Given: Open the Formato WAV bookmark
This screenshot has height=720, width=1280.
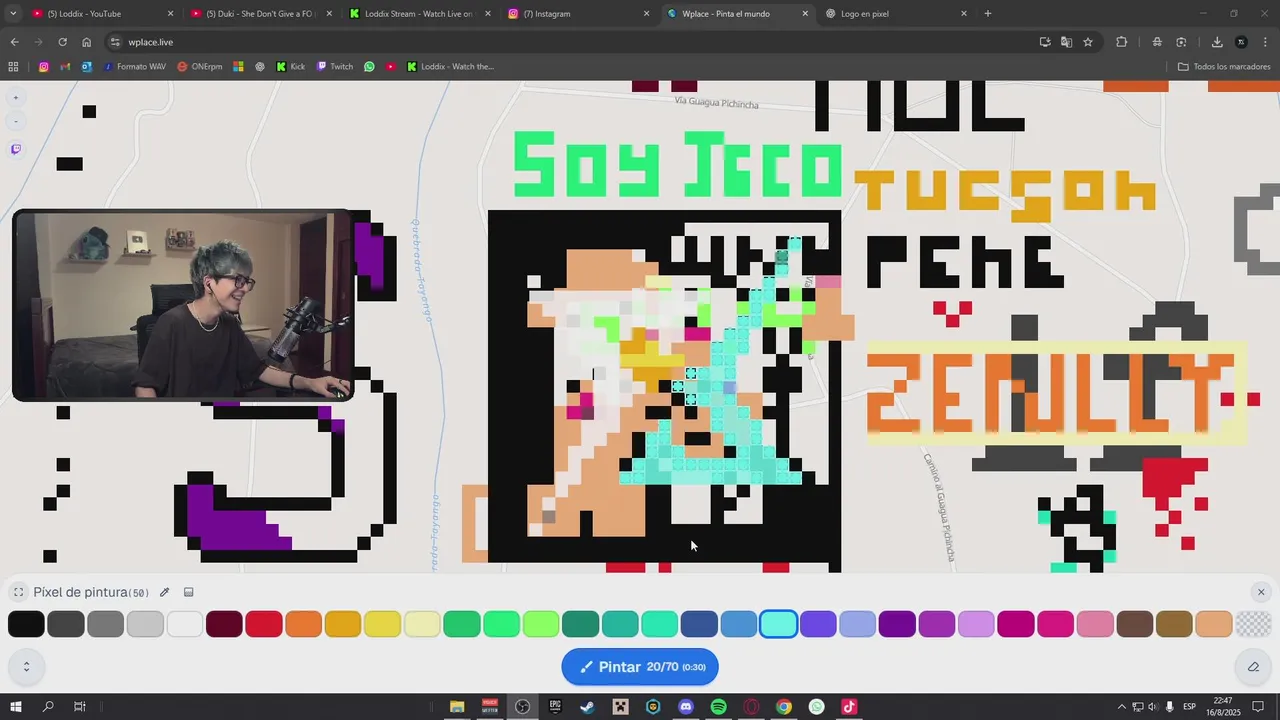Looking at the screenshot, I should pos(134,67).
